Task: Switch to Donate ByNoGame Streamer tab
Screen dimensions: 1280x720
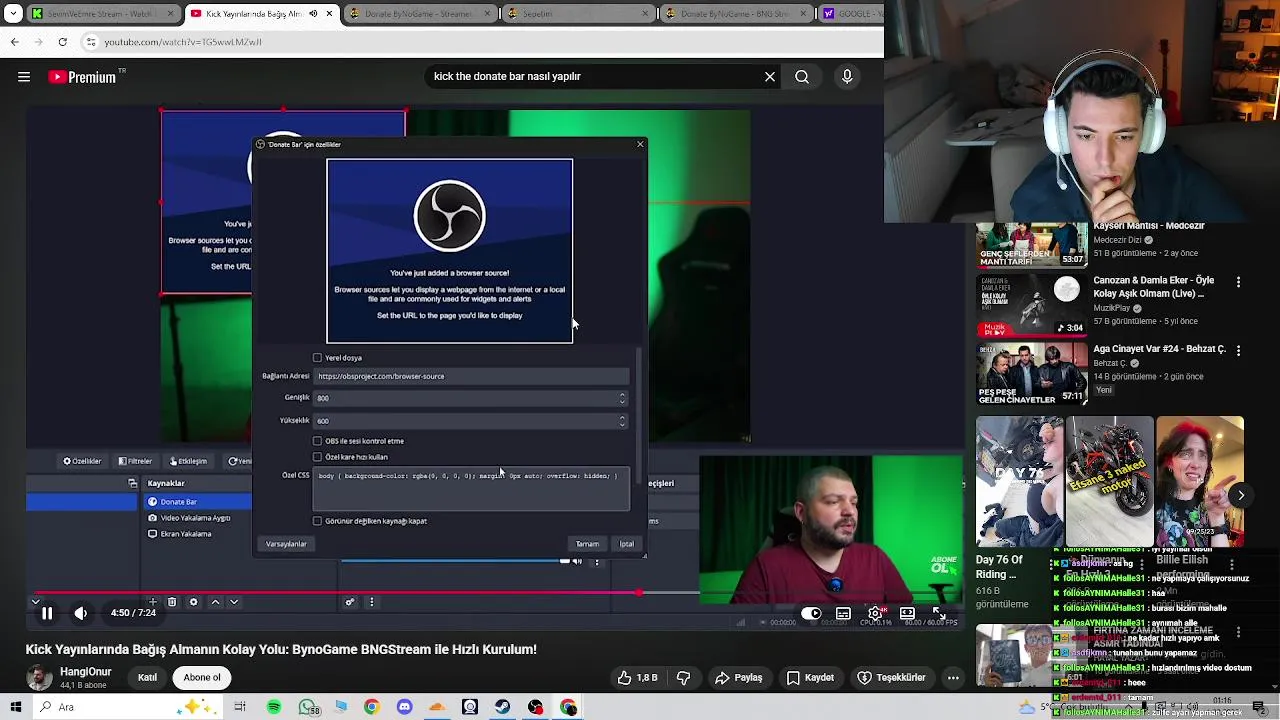Action: [x=420, y=14]
